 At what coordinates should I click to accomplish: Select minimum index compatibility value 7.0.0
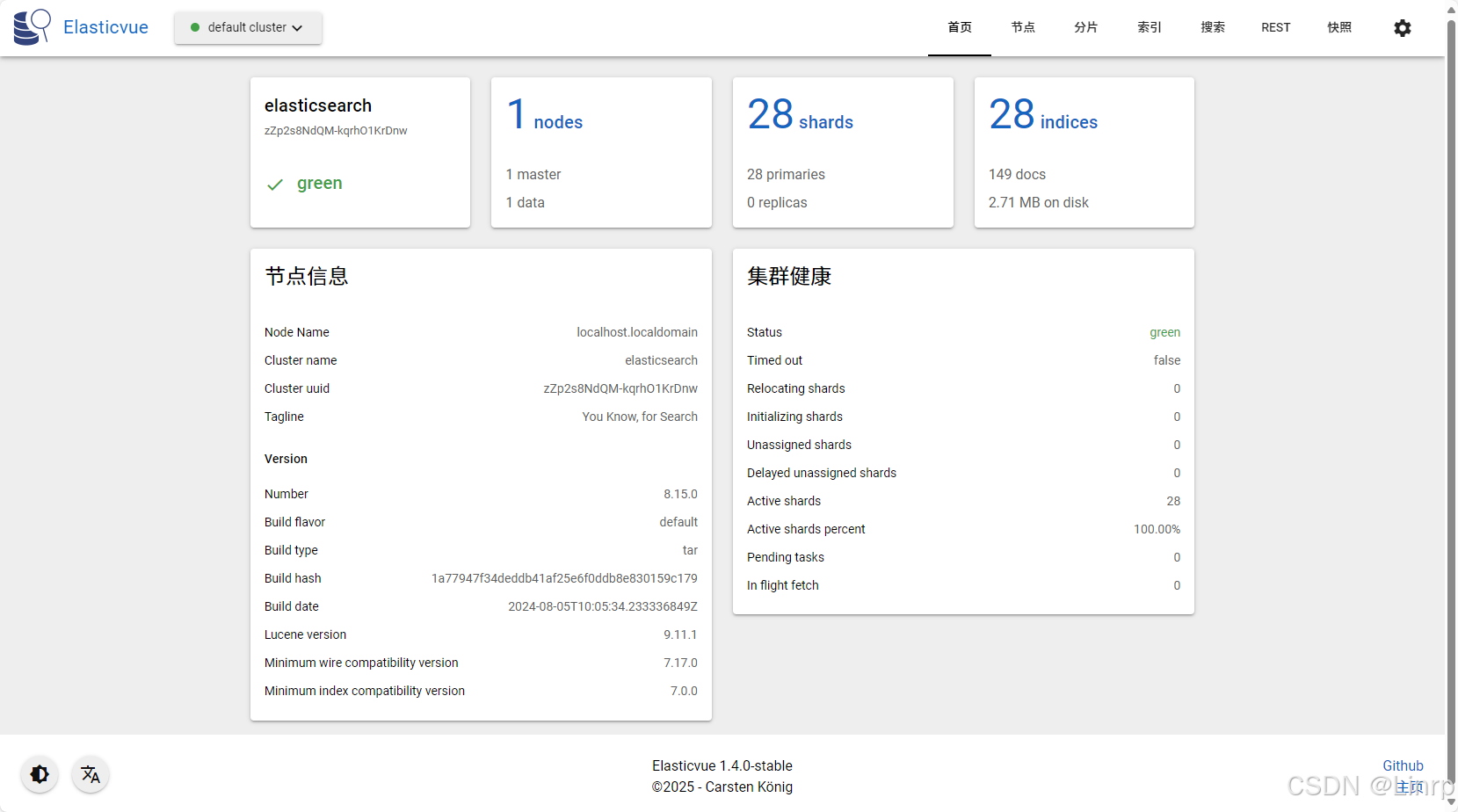pos(684,691)
